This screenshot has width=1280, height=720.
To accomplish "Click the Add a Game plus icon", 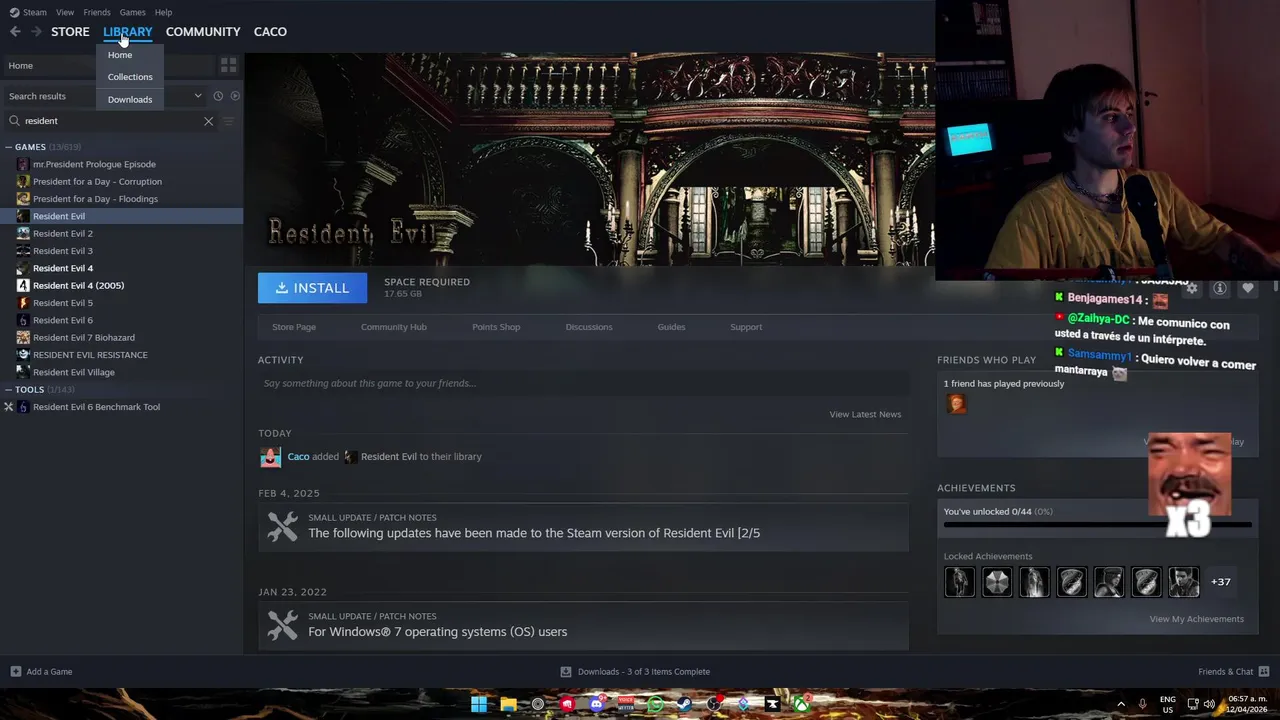I will (x=15, y=671).
